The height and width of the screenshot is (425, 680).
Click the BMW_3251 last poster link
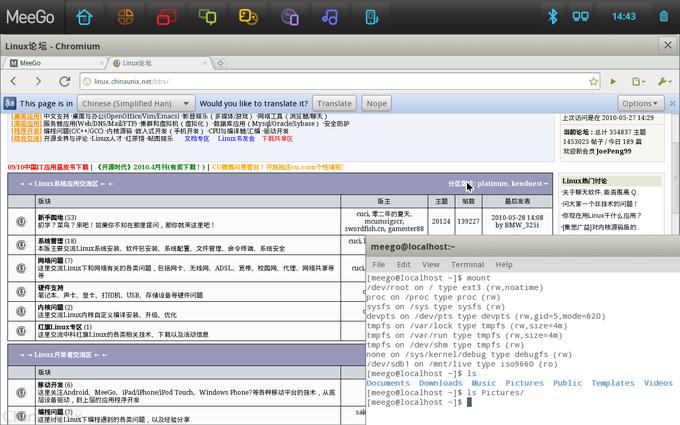point(522,225)
